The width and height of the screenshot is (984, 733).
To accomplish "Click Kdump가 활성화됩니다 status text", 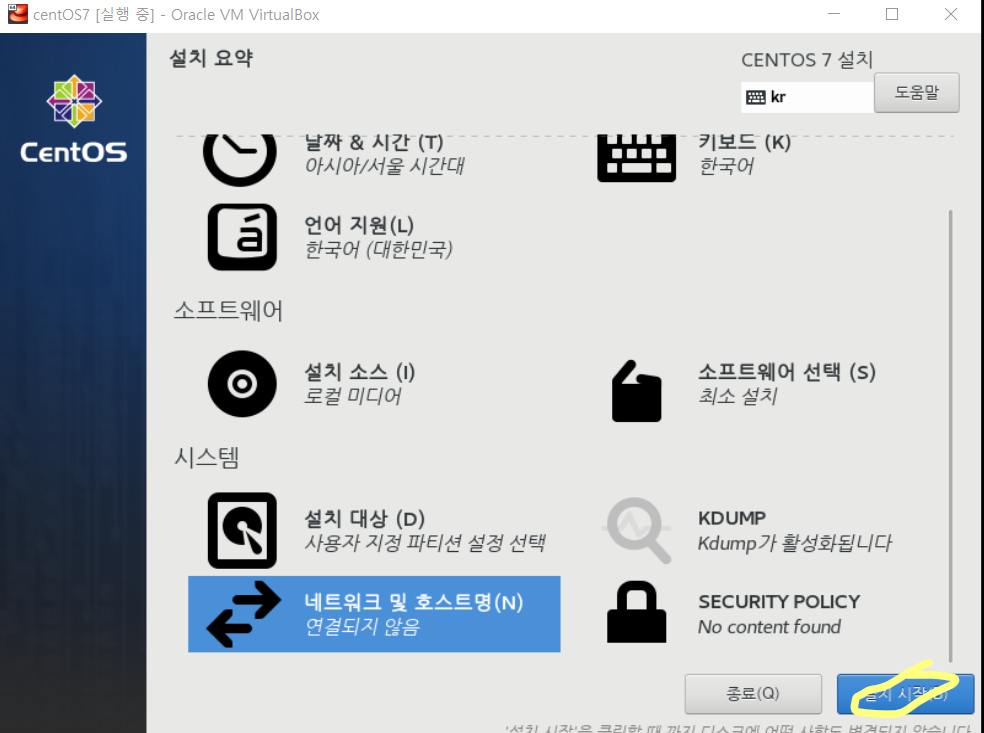I will [794, 543].
